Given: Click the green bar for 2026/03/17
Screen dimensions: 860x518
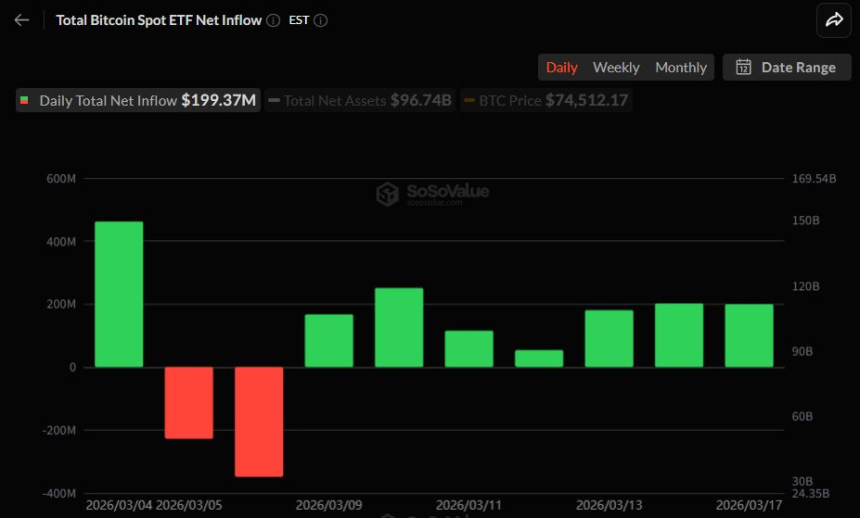Looking at the screenshot, I should point(749,335).
